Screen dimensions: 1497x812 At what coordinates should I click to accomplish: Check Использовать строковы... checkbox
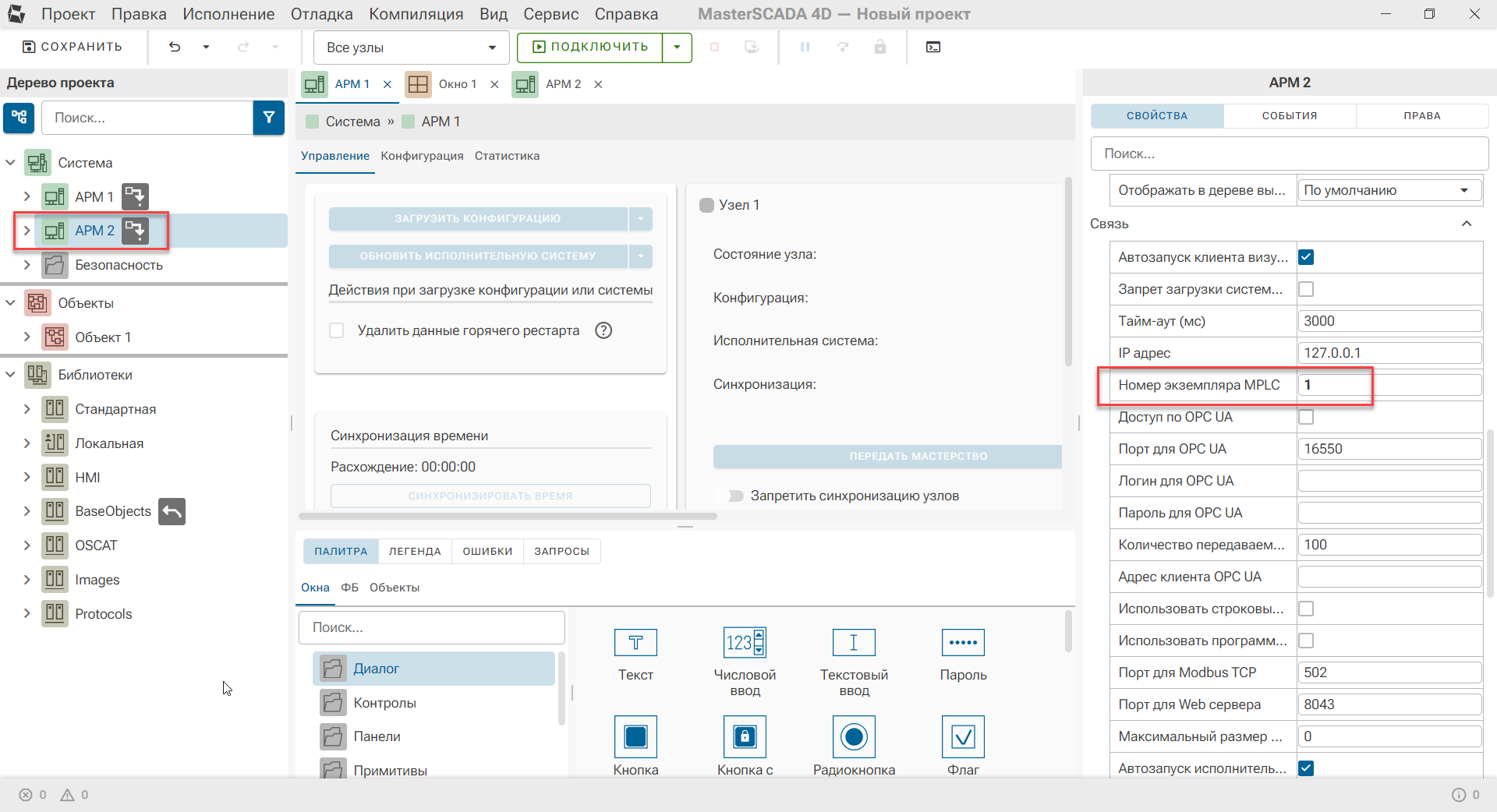(x=1306, y=609)
